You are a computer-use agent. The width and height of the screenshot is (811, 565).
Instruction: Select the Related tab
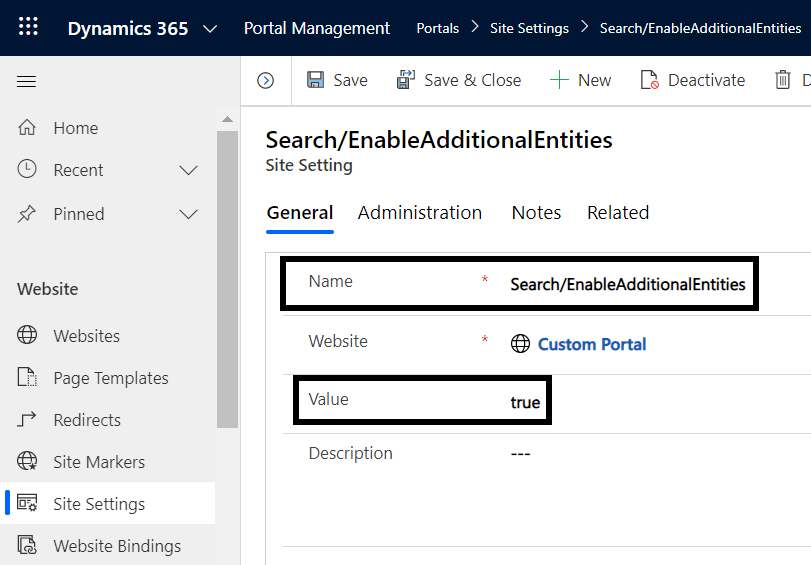(x=618, y=212)
